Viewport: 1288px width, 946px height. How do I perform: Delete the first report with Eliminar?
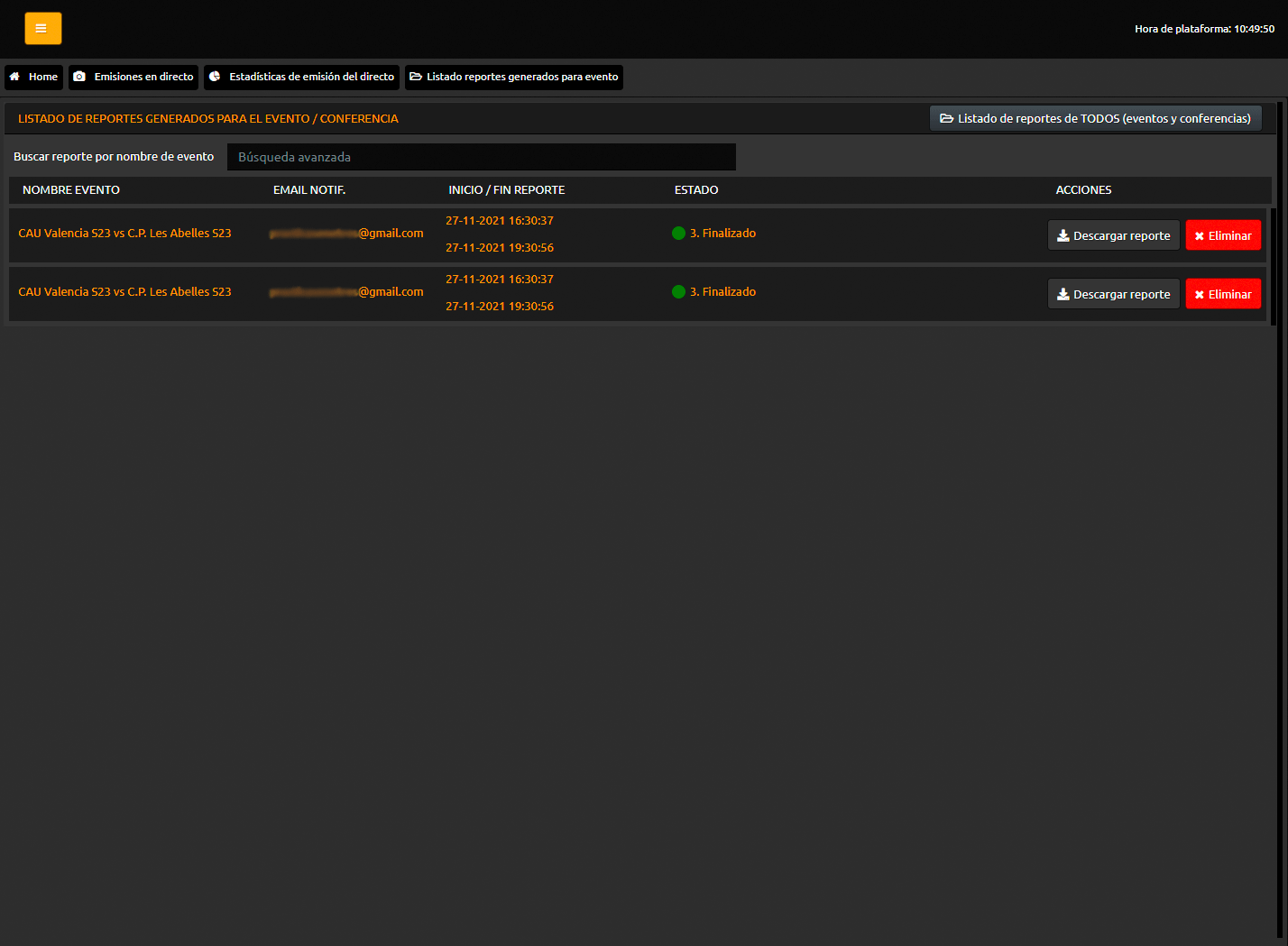(1223, 235)
